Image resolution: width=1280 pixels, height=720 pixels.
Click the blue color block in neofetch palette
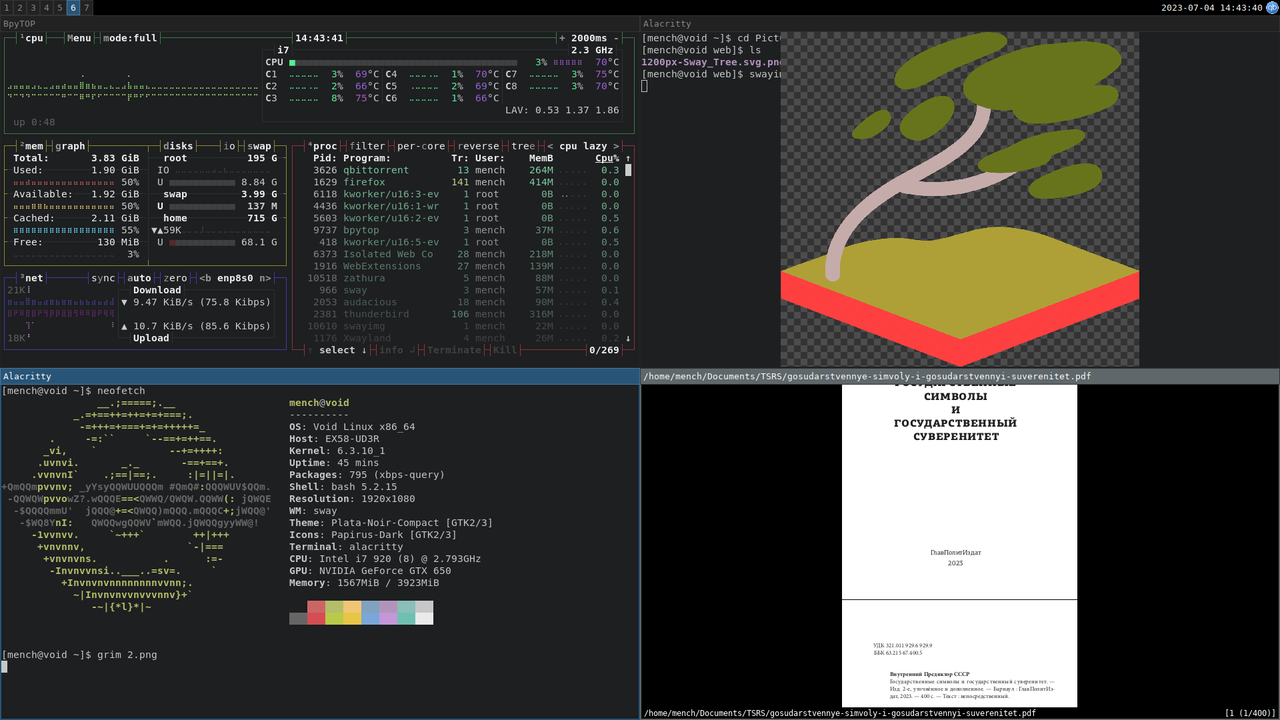370,612
